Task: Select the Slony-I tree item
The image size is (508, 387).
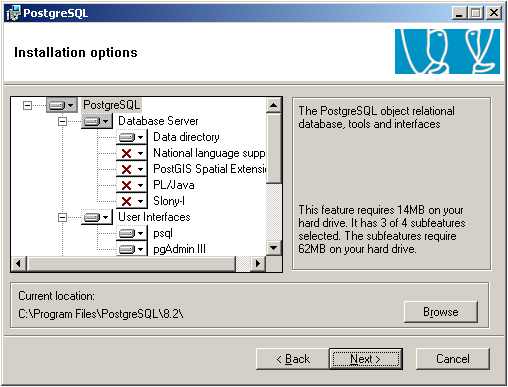Action: [x=169, y=201]
